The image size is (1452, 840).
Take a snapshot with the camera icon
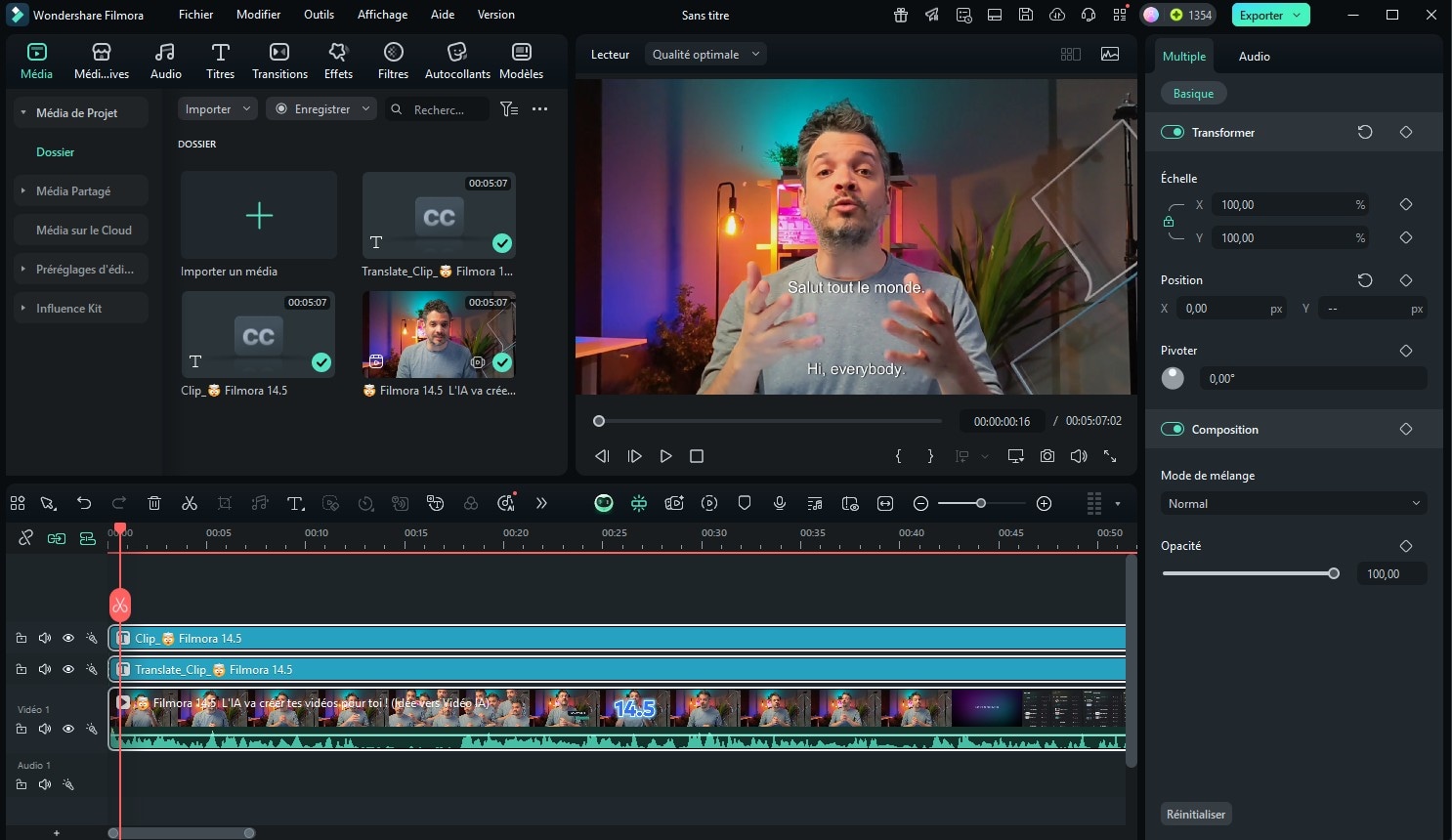tap(1047, 456)
